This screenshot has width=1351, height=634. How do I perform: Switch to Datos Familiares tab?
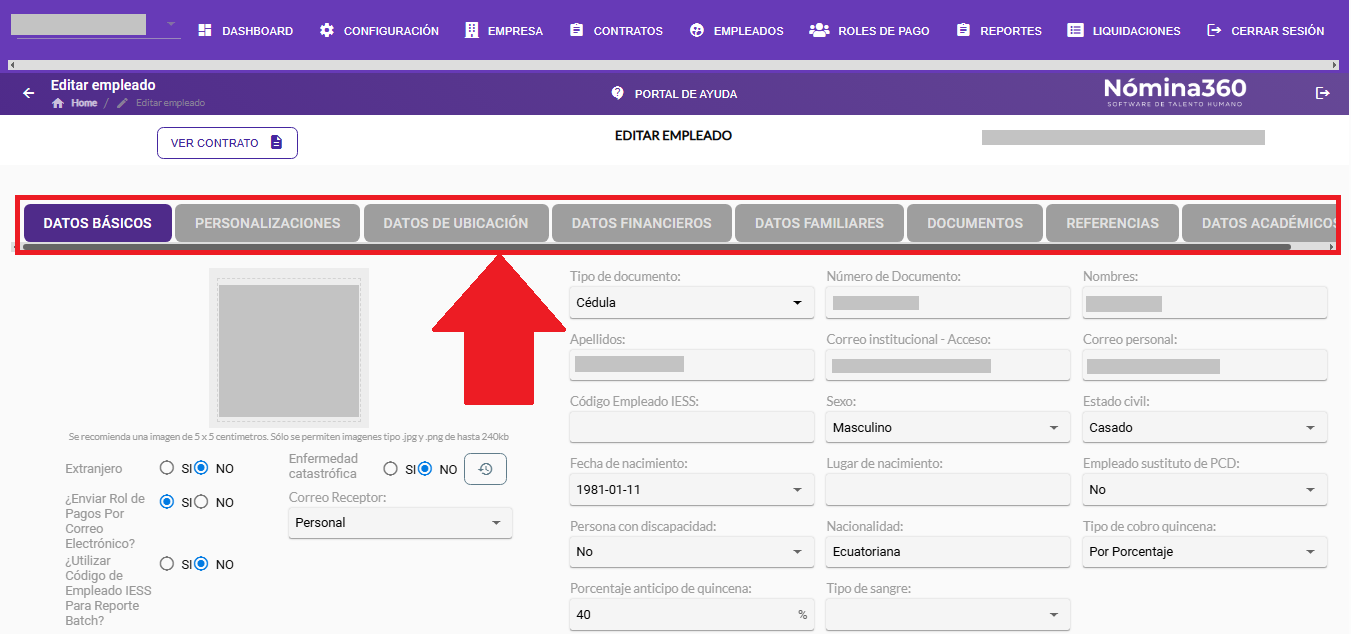[820, 223]
